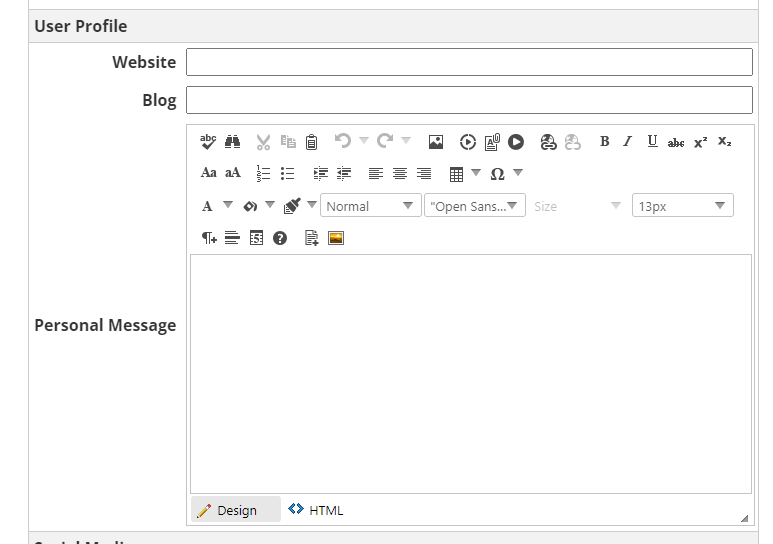Focus the Website input field
Image resolution: width=773 pixels, height=544 pixels.
pyautogui.click(x=469, y=62)
